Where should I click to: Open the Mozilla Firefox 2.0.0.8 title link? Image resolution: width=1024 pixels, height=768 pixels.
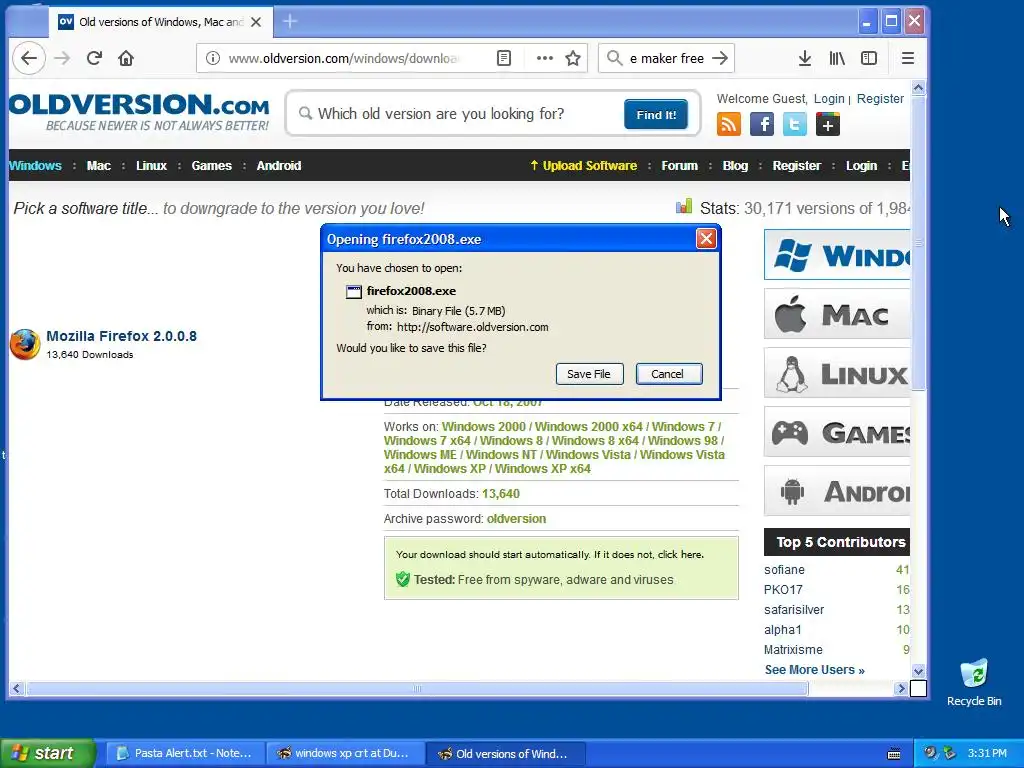[121, 336]
